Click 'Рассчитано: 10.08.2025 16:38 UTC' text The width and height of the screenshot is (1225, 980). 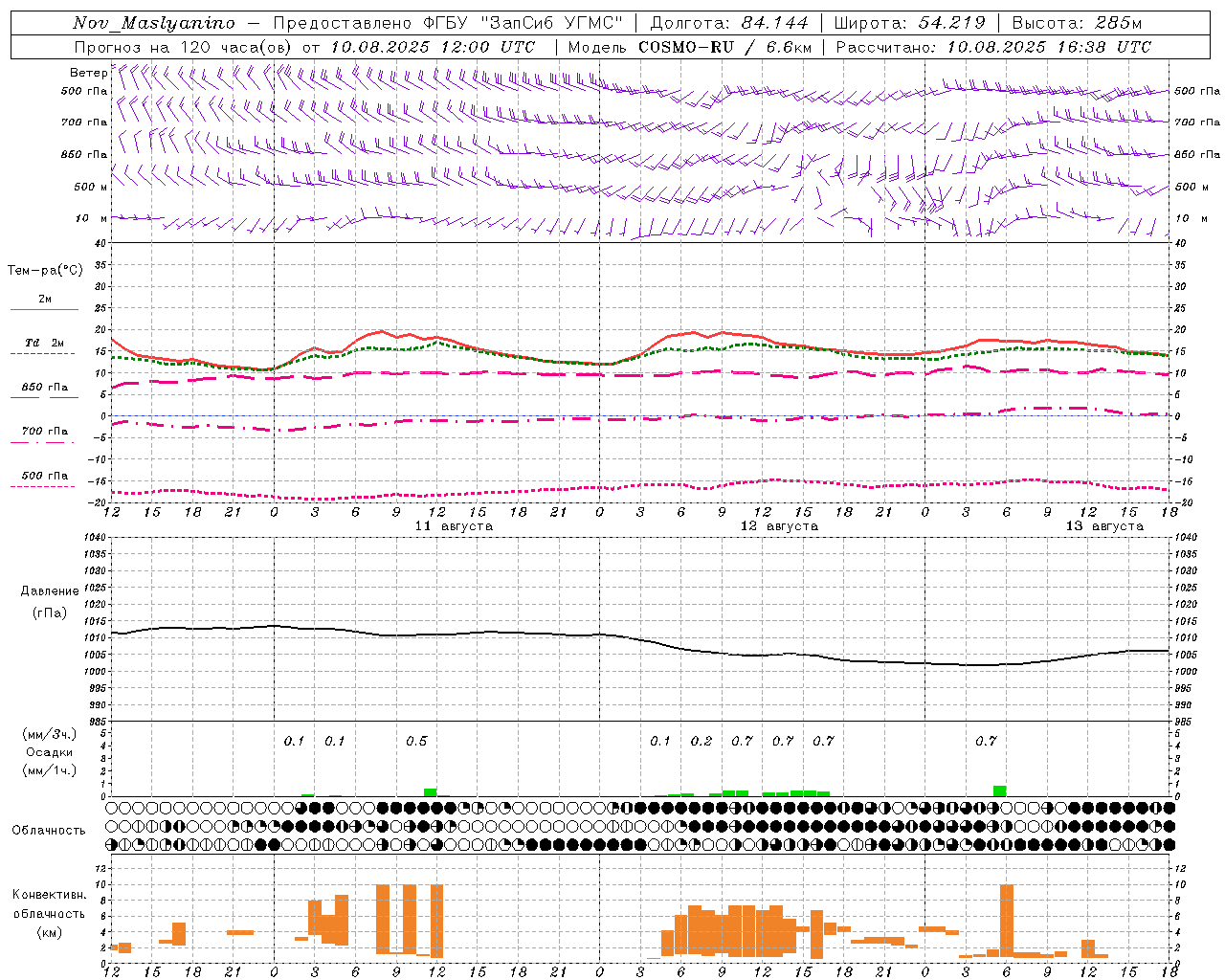pos(993,47)
